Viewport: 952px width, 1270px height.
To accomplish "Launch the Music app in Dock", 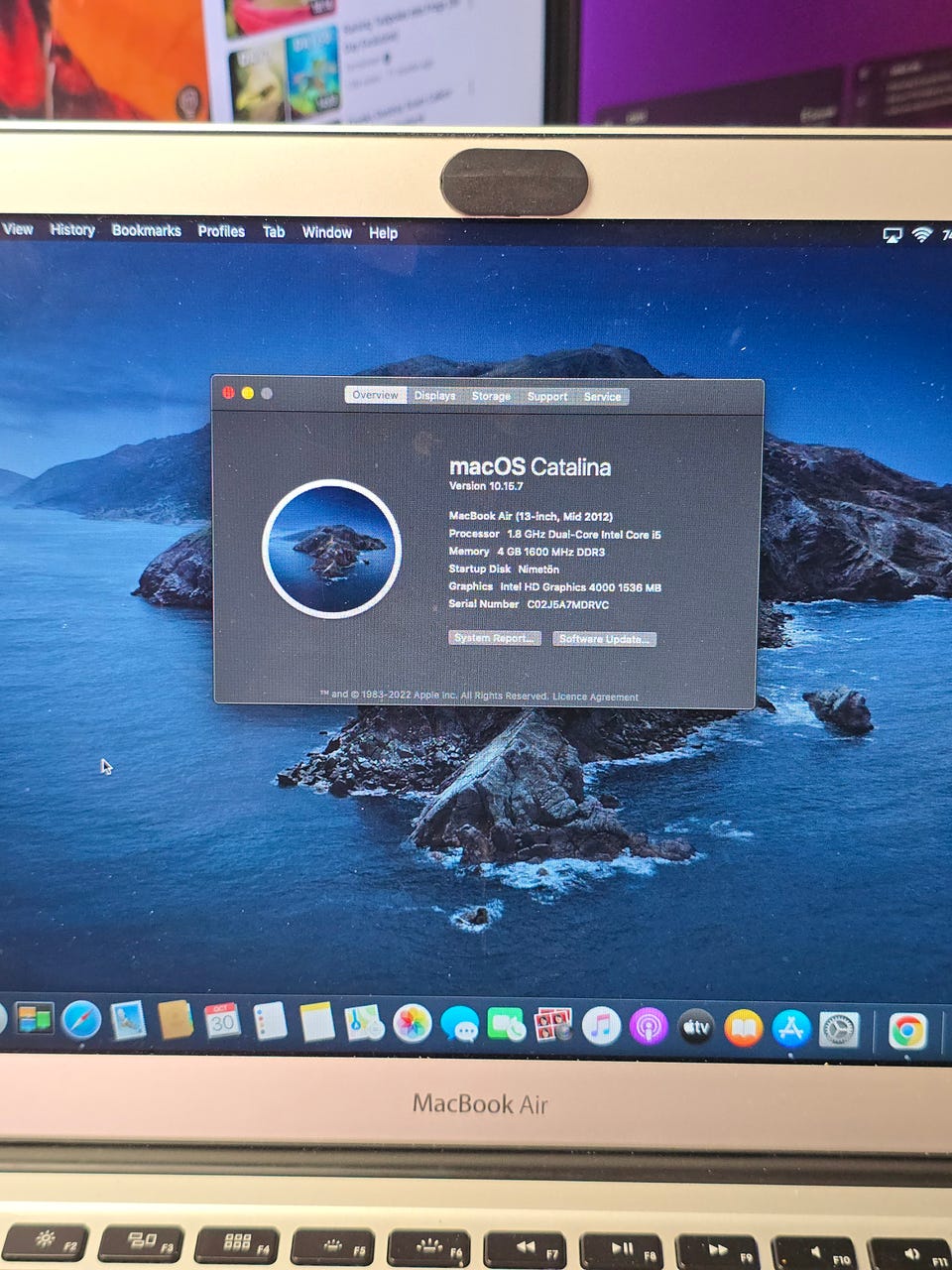I will [601, 1027].
